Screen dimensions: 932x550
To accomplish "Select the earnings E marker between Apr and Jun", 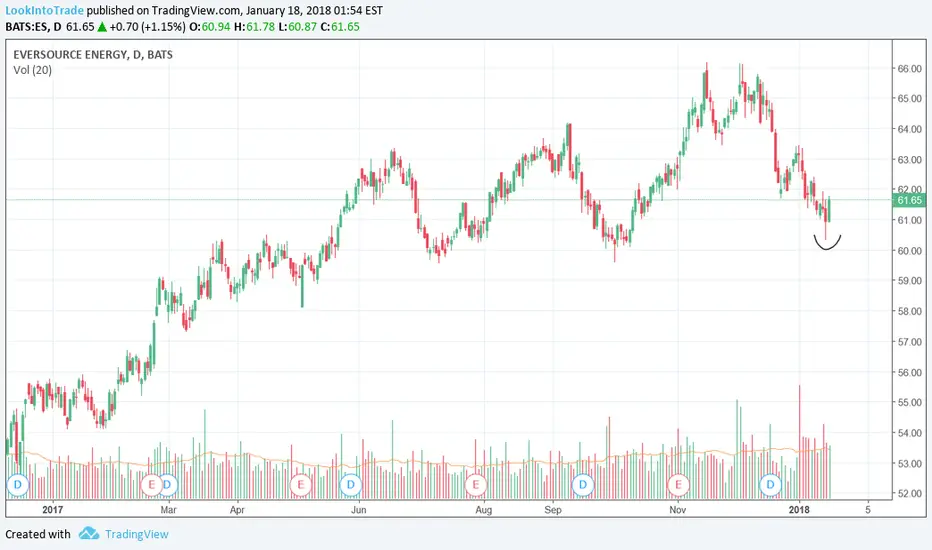I will 301,485.
